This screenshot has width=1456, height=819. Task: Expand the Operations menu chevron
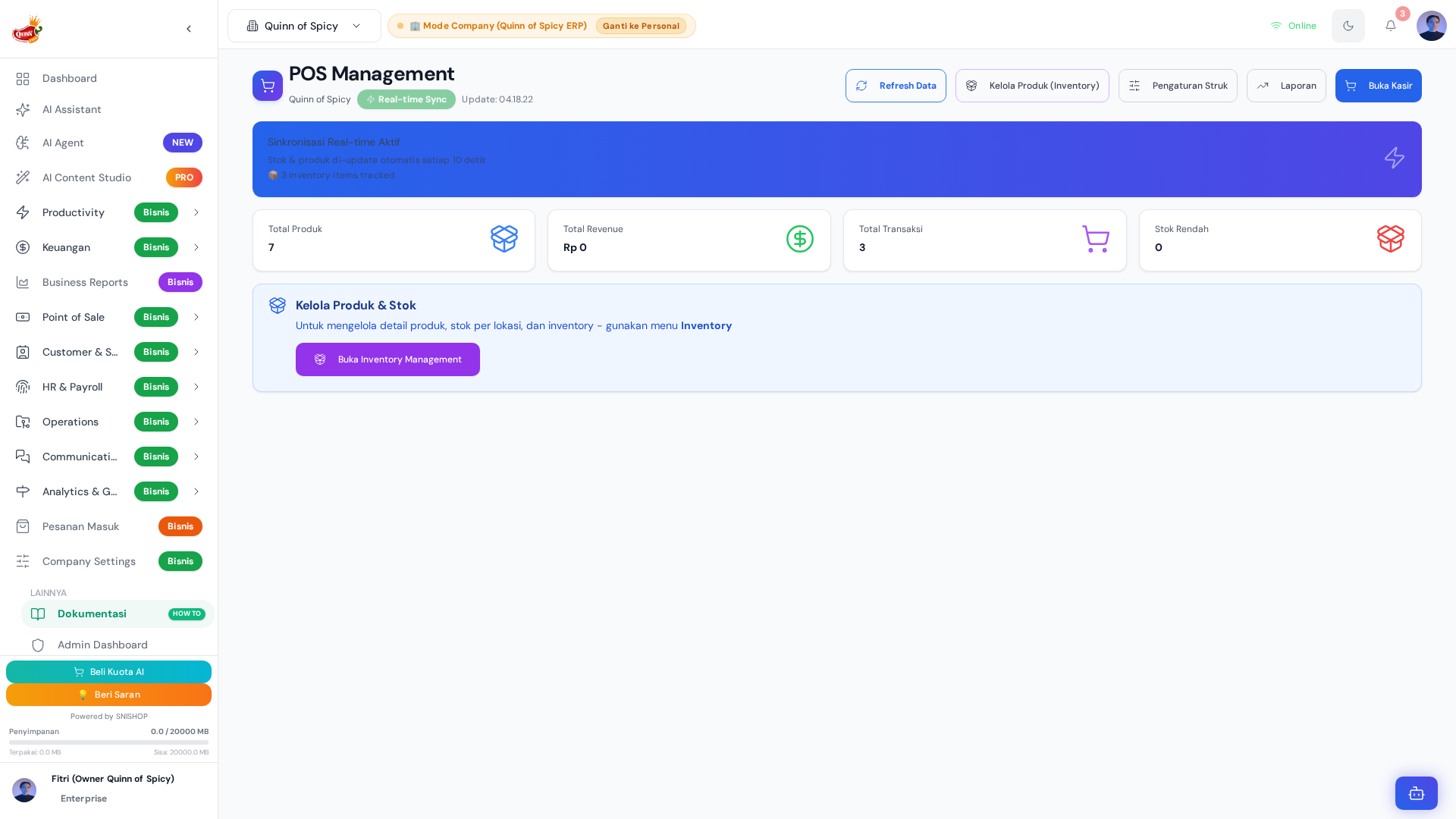coord(196,422)
